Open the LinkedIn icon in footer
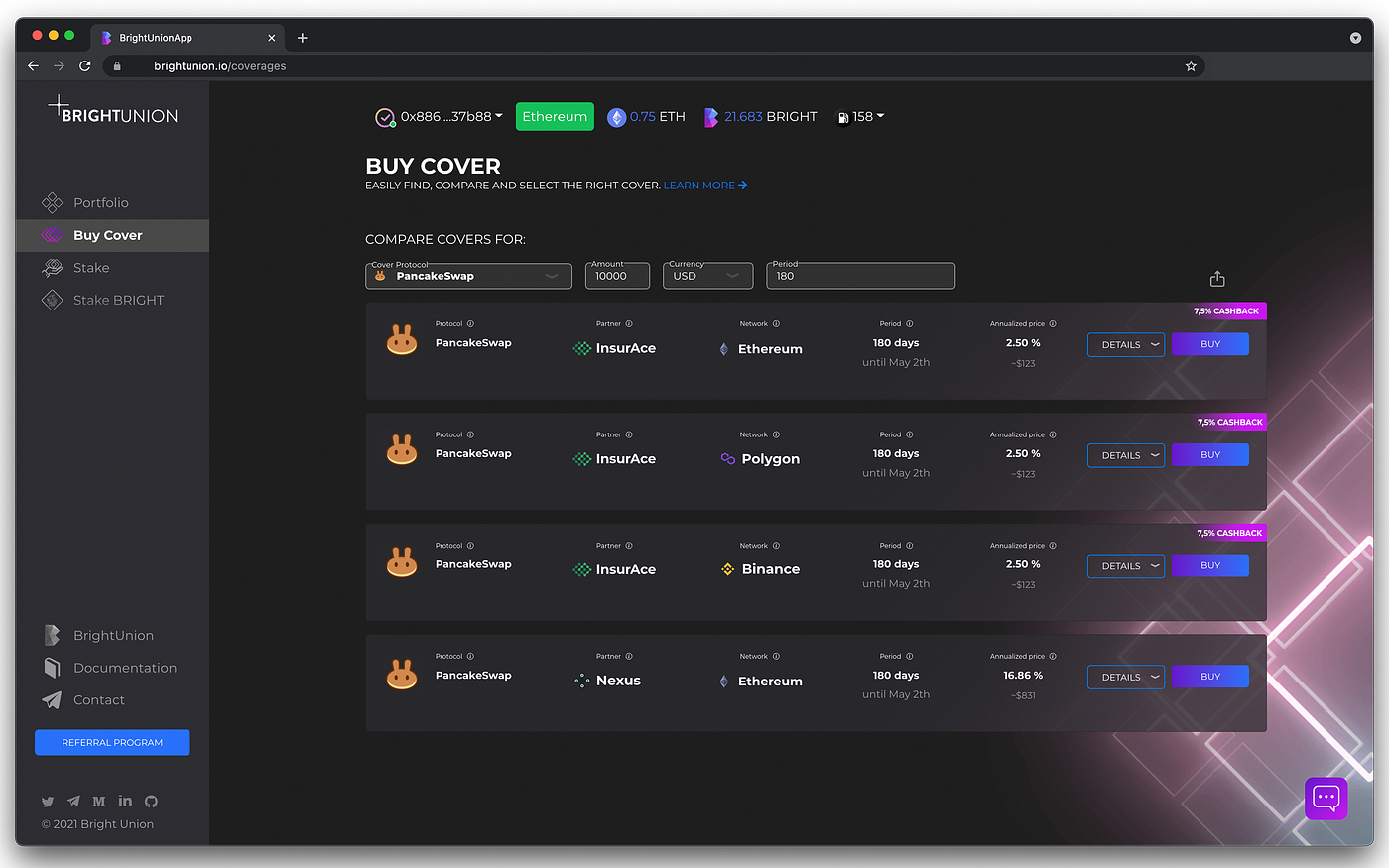This screenshot has height=868, width=1389. [125, 801]
